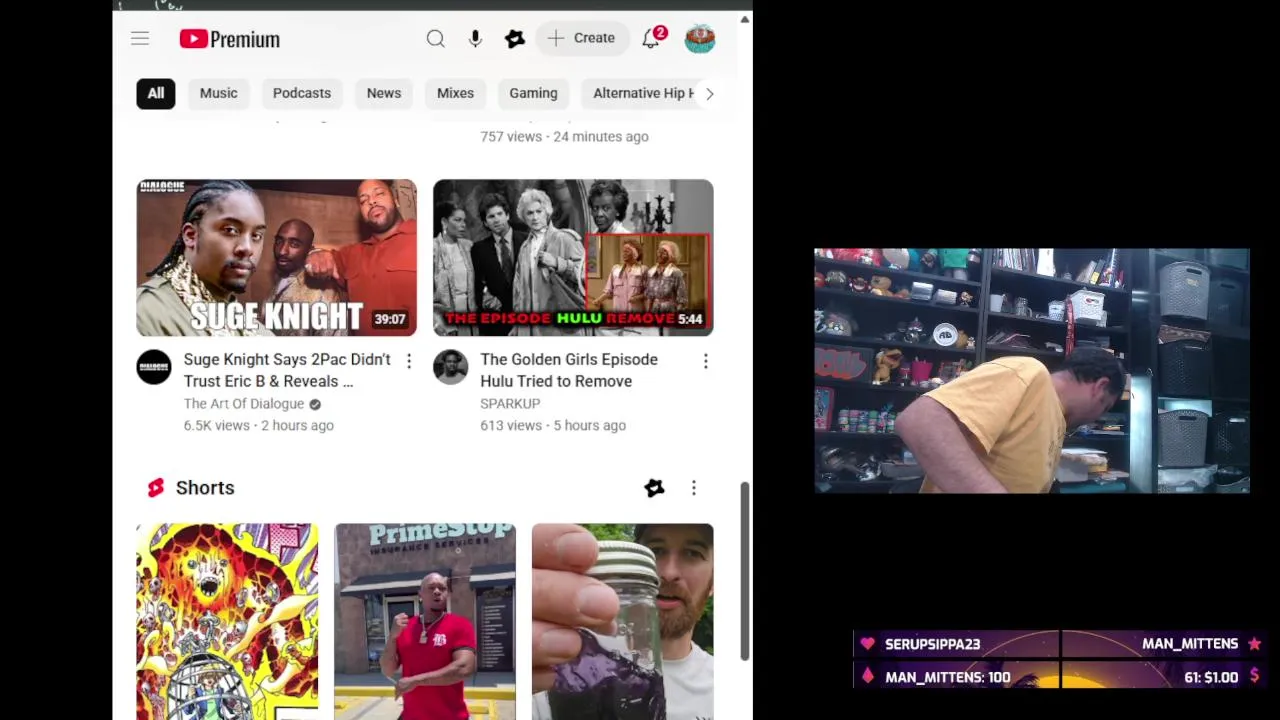
Task: Start voice search with microphone icon
Action: point(475,39)
